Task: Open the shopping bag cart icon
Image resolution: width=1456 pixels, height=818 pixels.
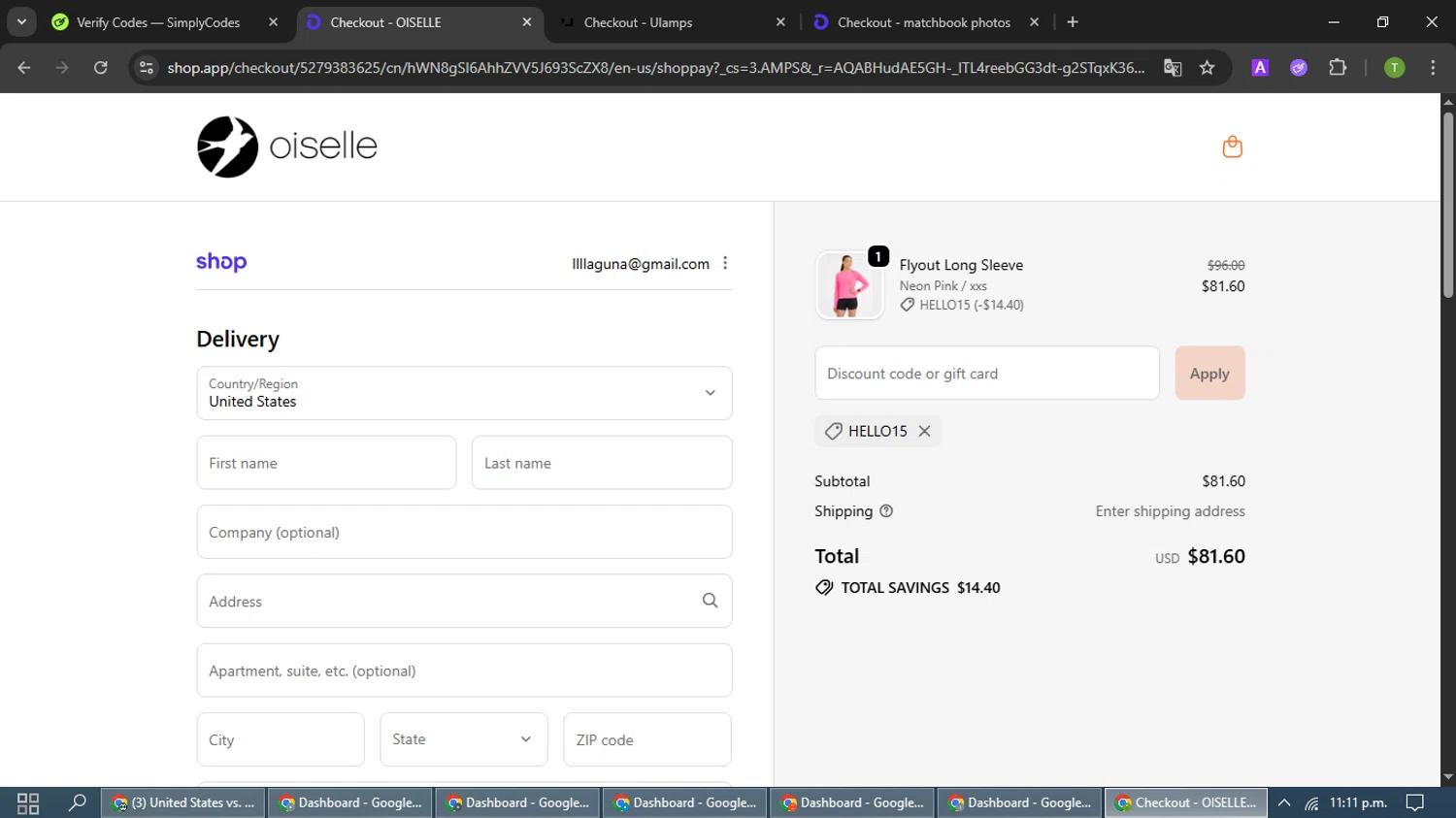Action: pos(1232,147)
